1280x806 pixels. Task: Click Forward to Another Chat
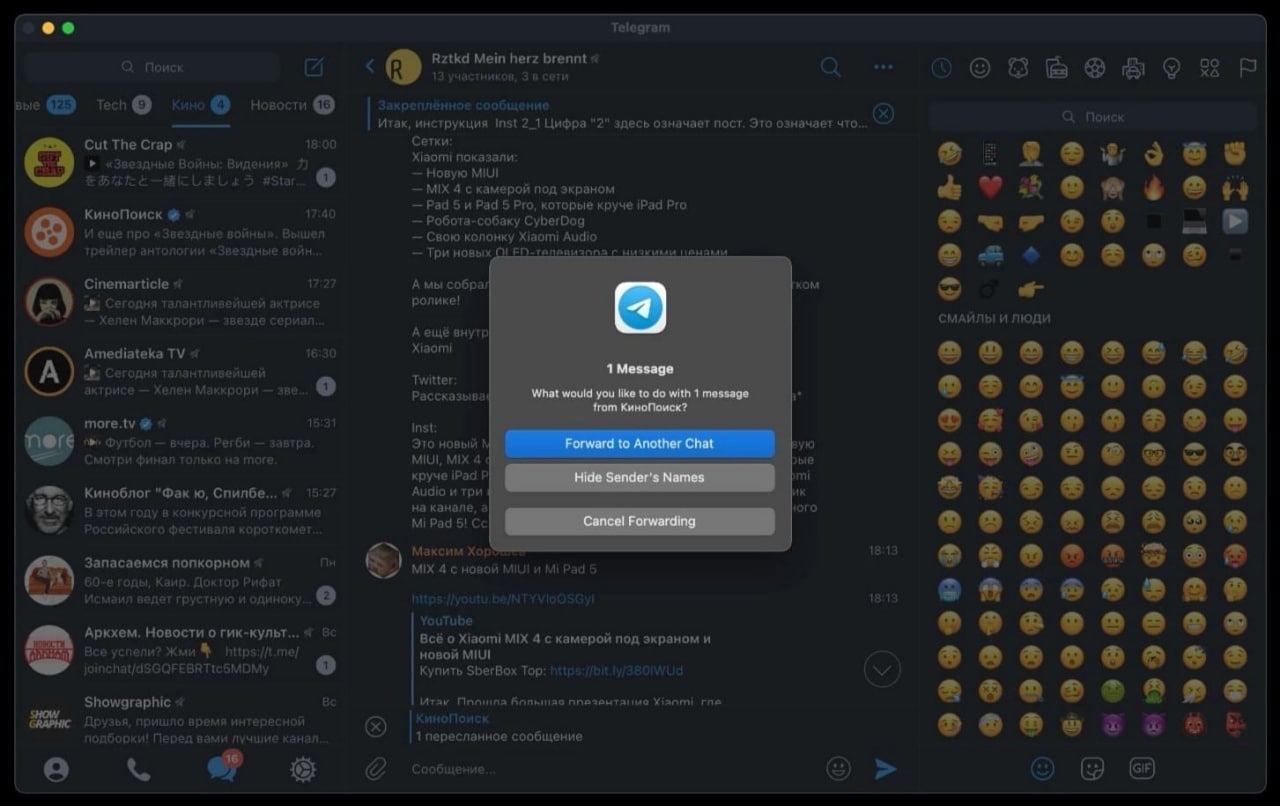pyautogui.click(x=640, y=444)
